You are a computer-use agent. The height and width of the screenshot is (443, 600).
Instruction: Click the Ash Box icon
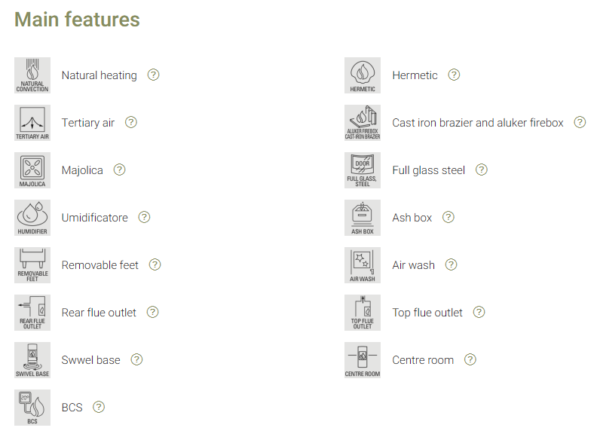pyautogui.click(x=362, y=217)
